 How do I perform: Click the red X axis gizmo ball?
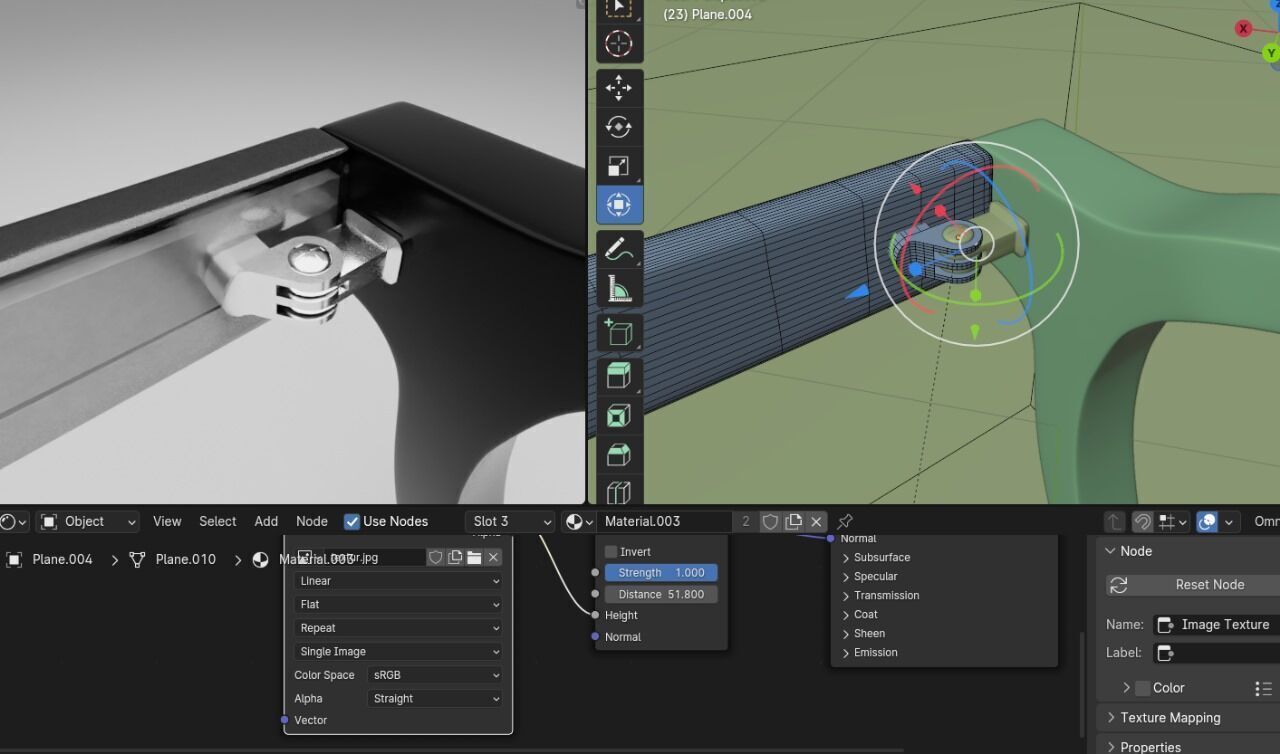point(1243,28)
